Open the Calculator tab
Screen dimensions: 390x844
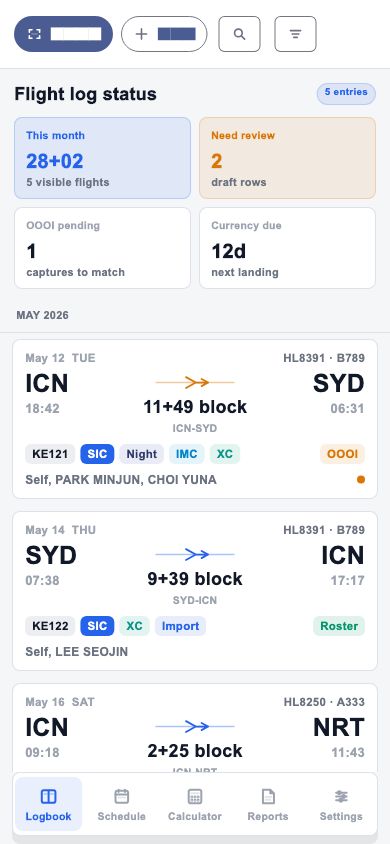(x=195, y=804)
